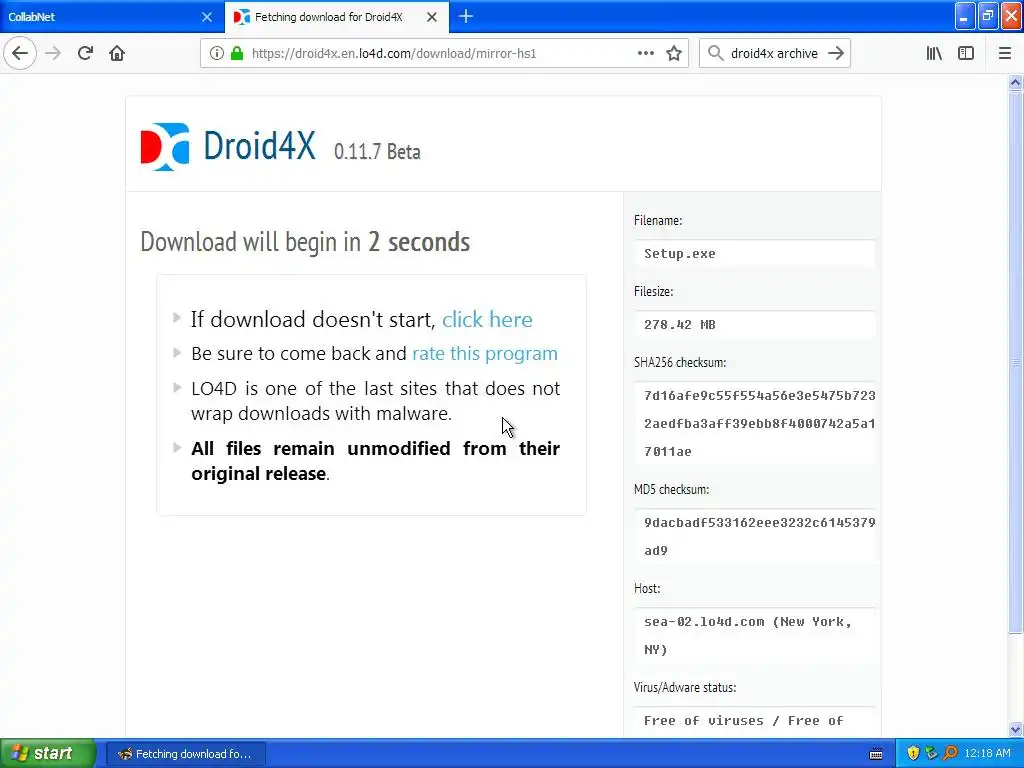Bookmark this page with the star icon

point(674,53)
